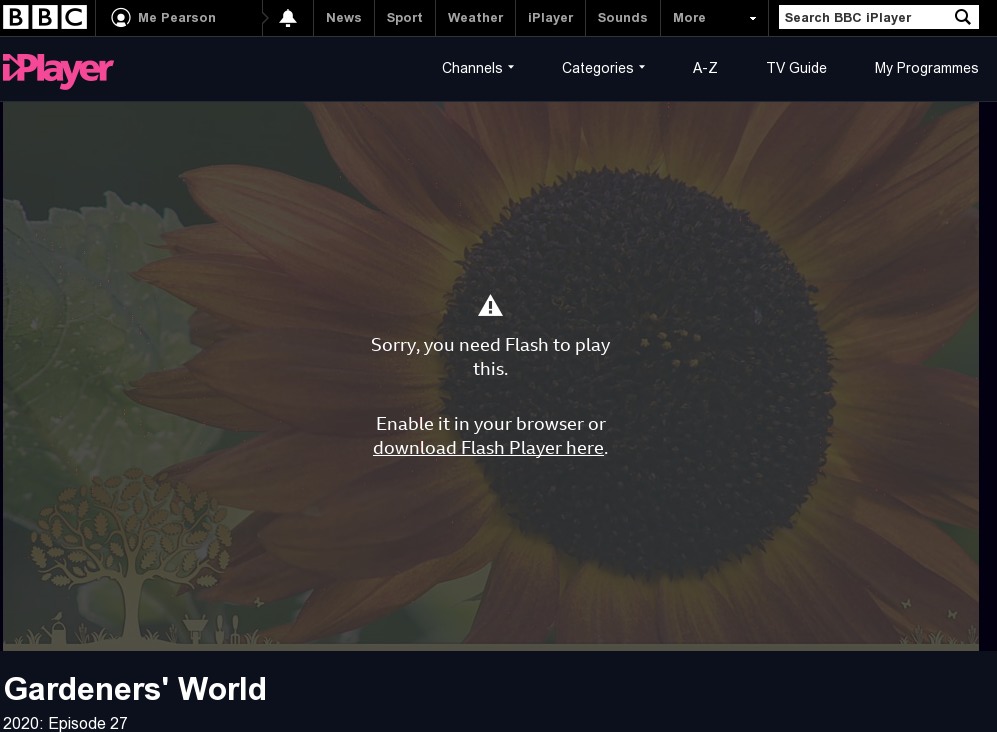Open BBC News section
The height and width of the screenshot is (732, 997).
click(343, 18)
